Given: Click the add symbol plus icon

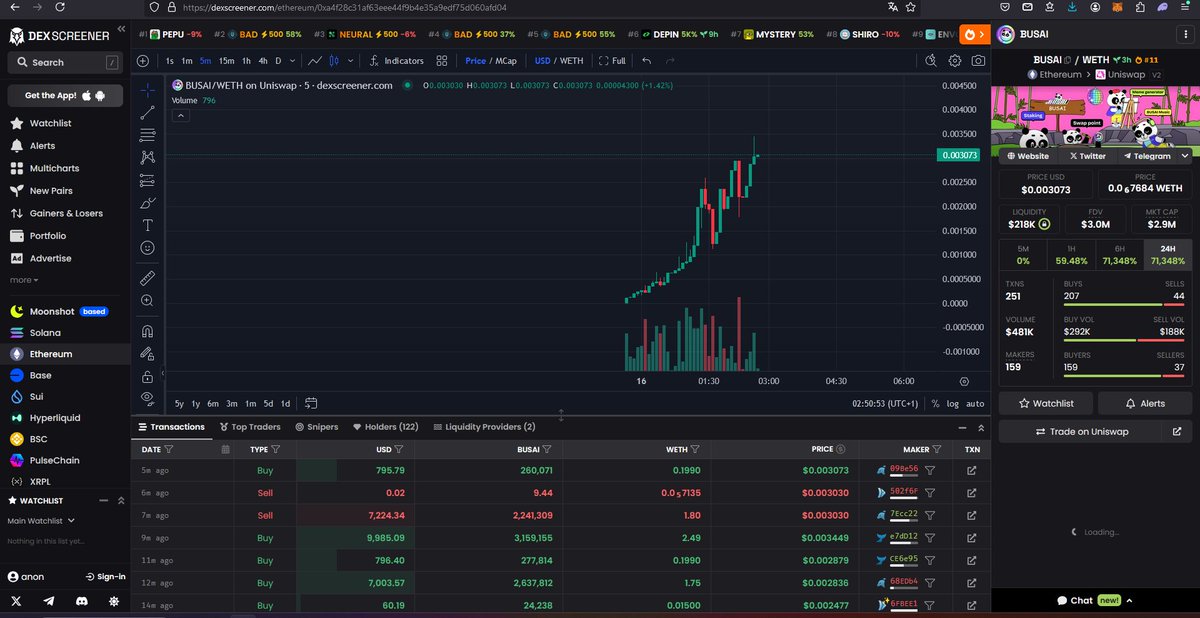Looking at the screenshot, I should click(143, 61).
